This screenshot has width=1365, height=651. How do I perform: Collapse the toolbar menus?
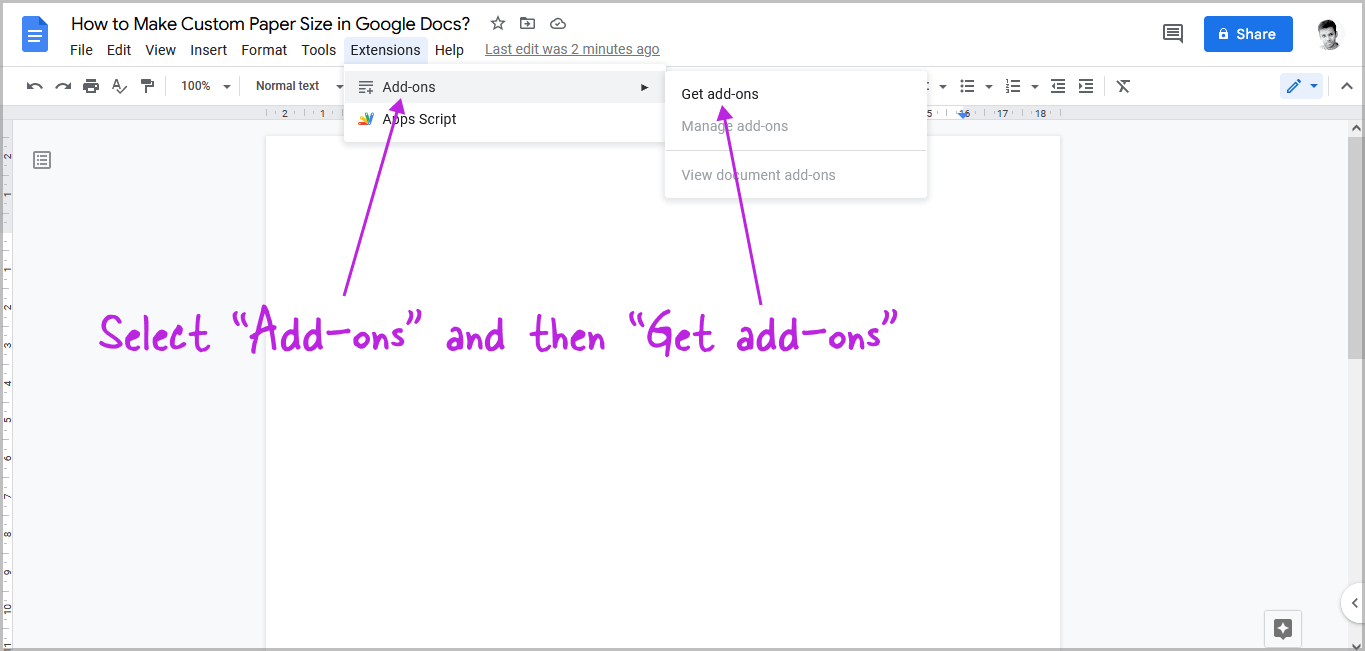point(1346,86)
